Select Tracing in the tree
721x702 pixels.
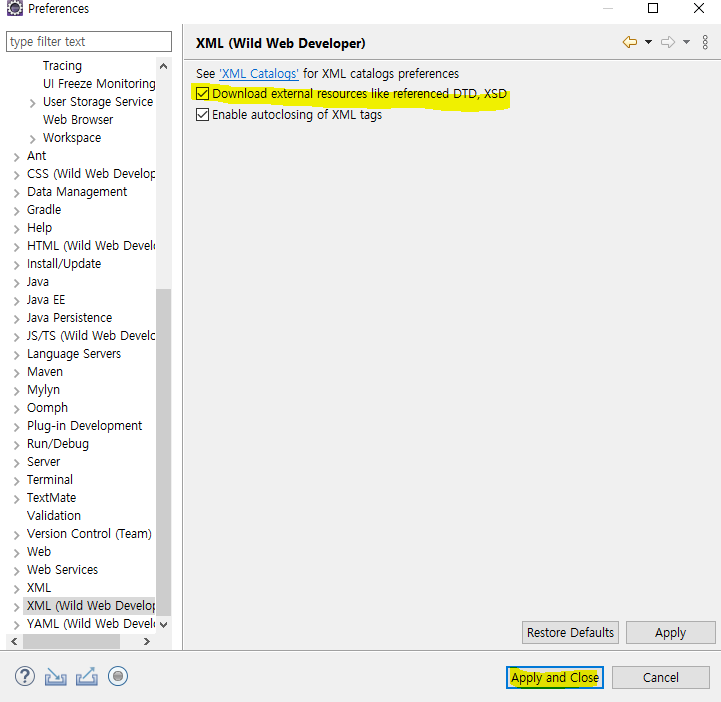[x=62, y=66]
